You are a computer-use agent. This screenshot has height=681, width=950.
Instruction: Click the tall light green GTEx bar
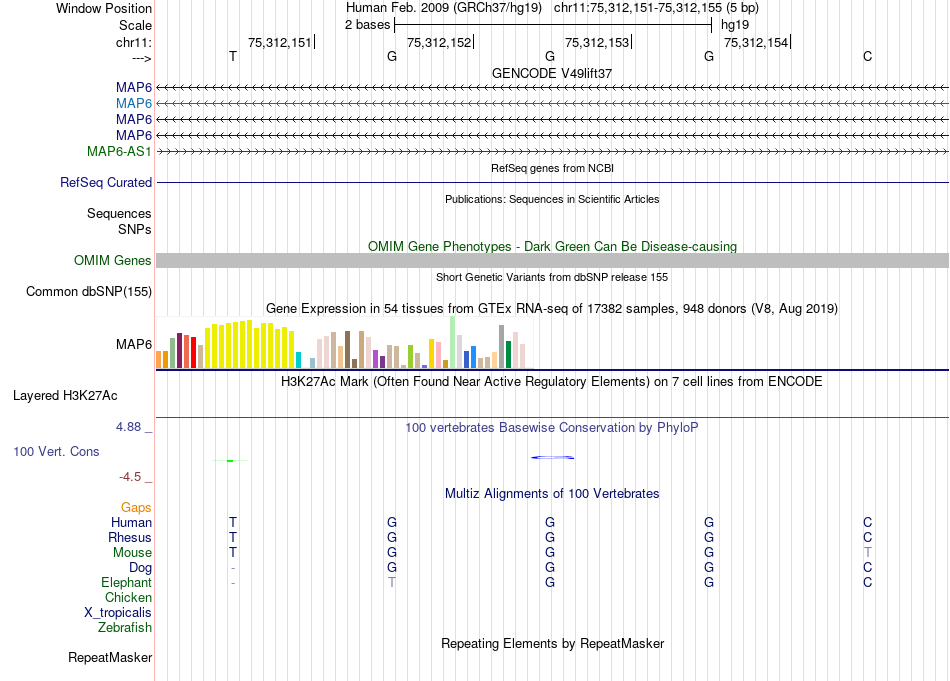click(453, 342)
